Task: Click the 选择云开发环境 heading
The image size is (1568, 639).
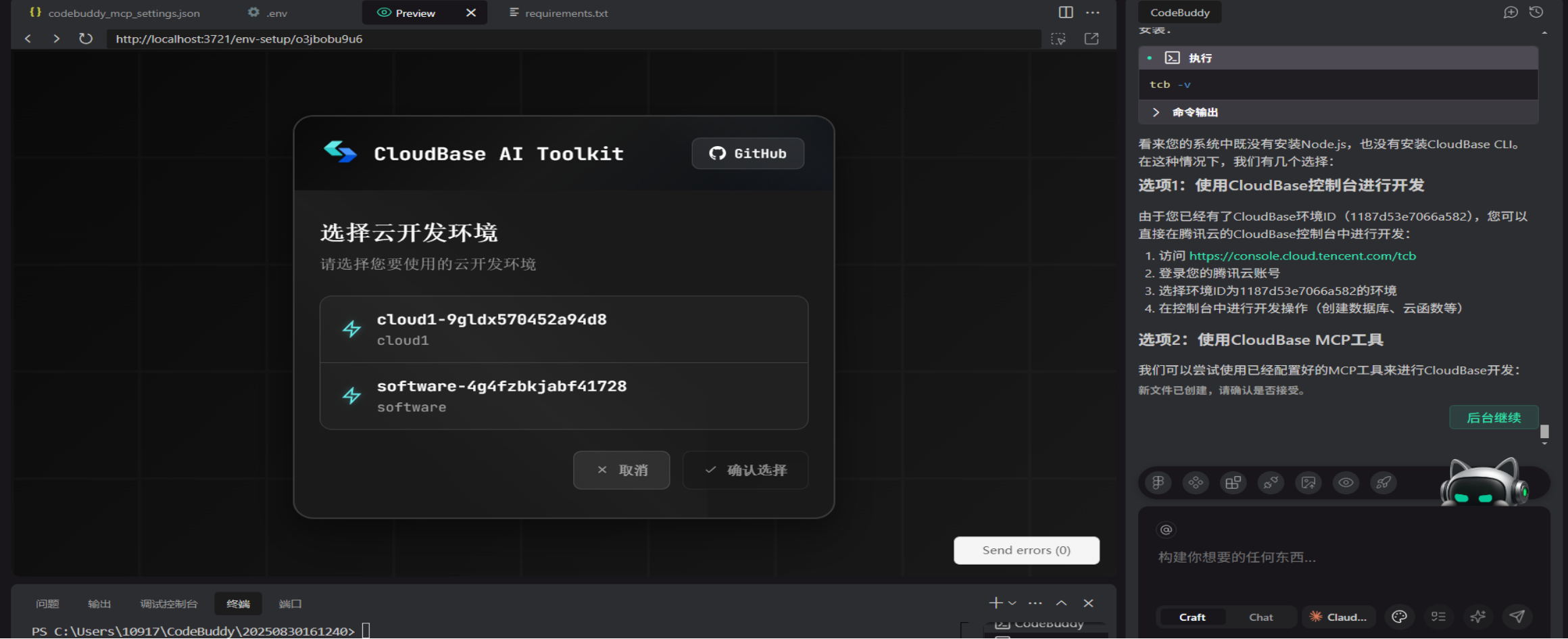Action: [x=409, y=233]
